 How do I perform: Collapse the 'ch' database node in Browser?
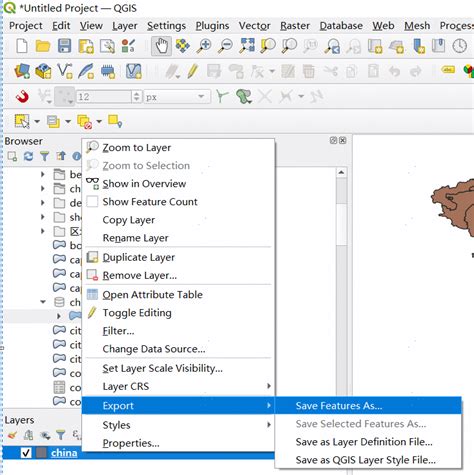(43, 302)
